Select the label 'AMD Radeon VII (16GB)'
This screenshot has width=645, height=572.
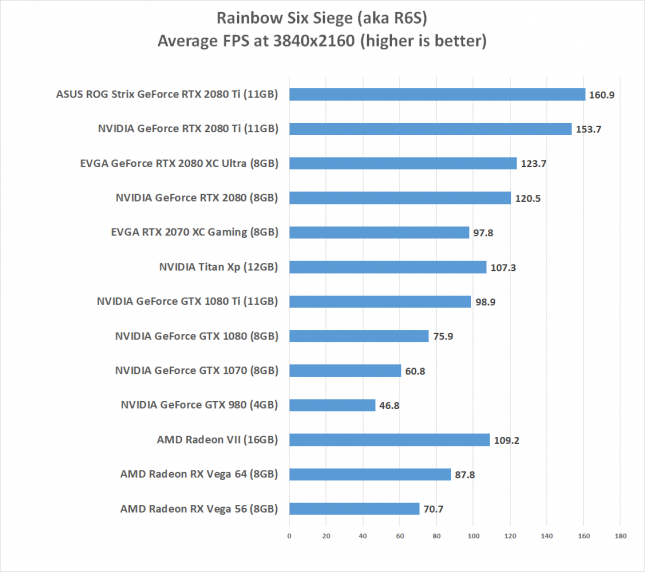click(217, 440)
